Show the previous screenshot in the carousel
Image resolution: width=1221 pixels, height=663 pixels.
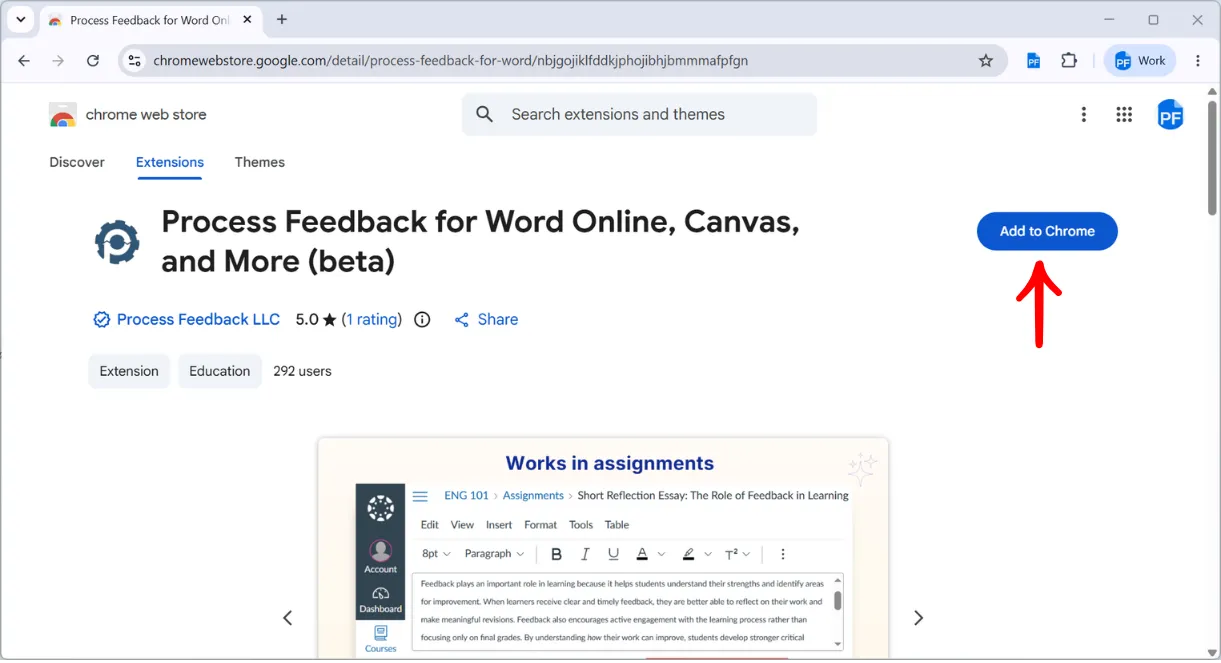(x=287, y=618)
